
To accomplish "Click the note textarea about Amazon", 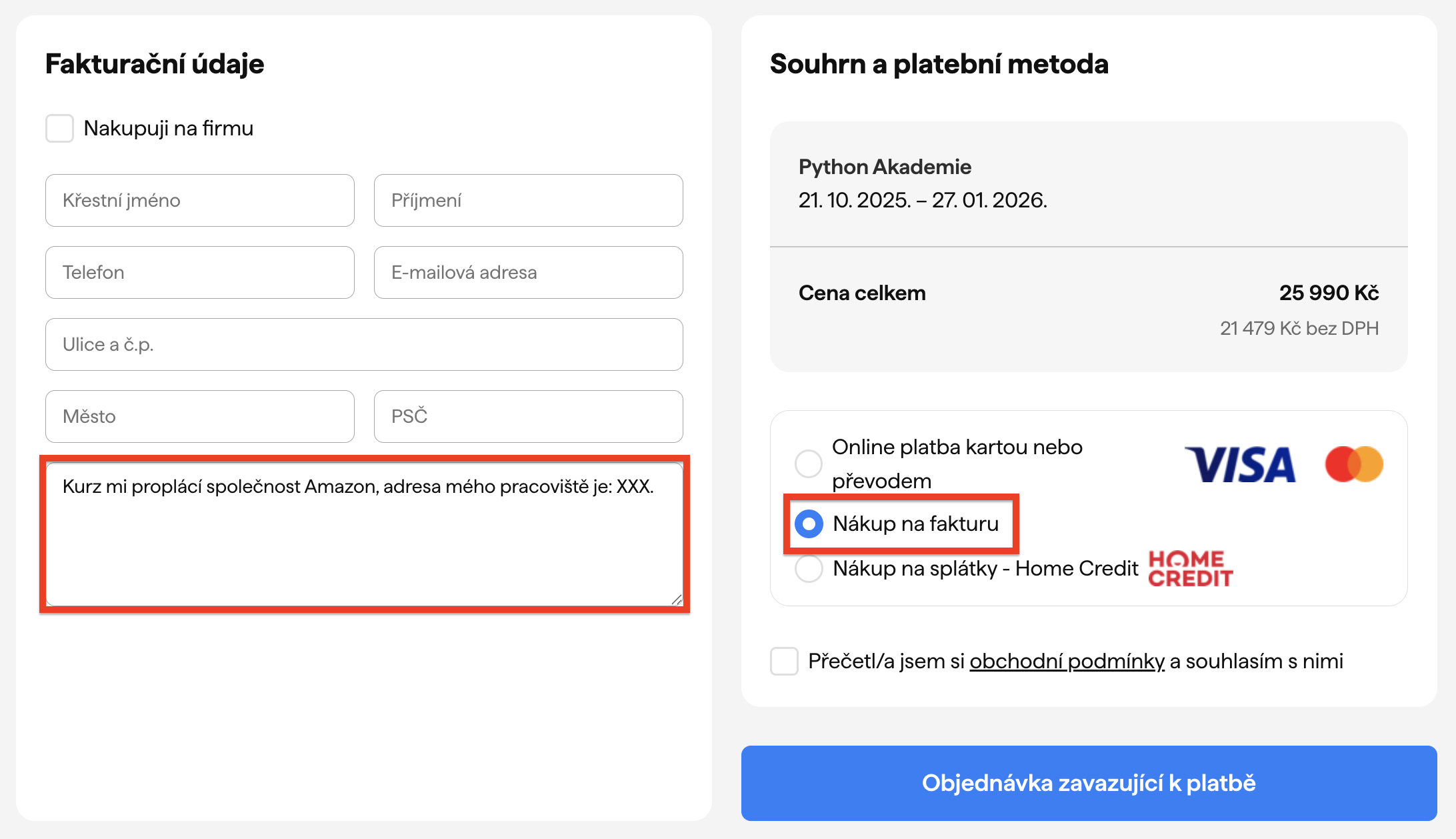I will click(364, 534).
